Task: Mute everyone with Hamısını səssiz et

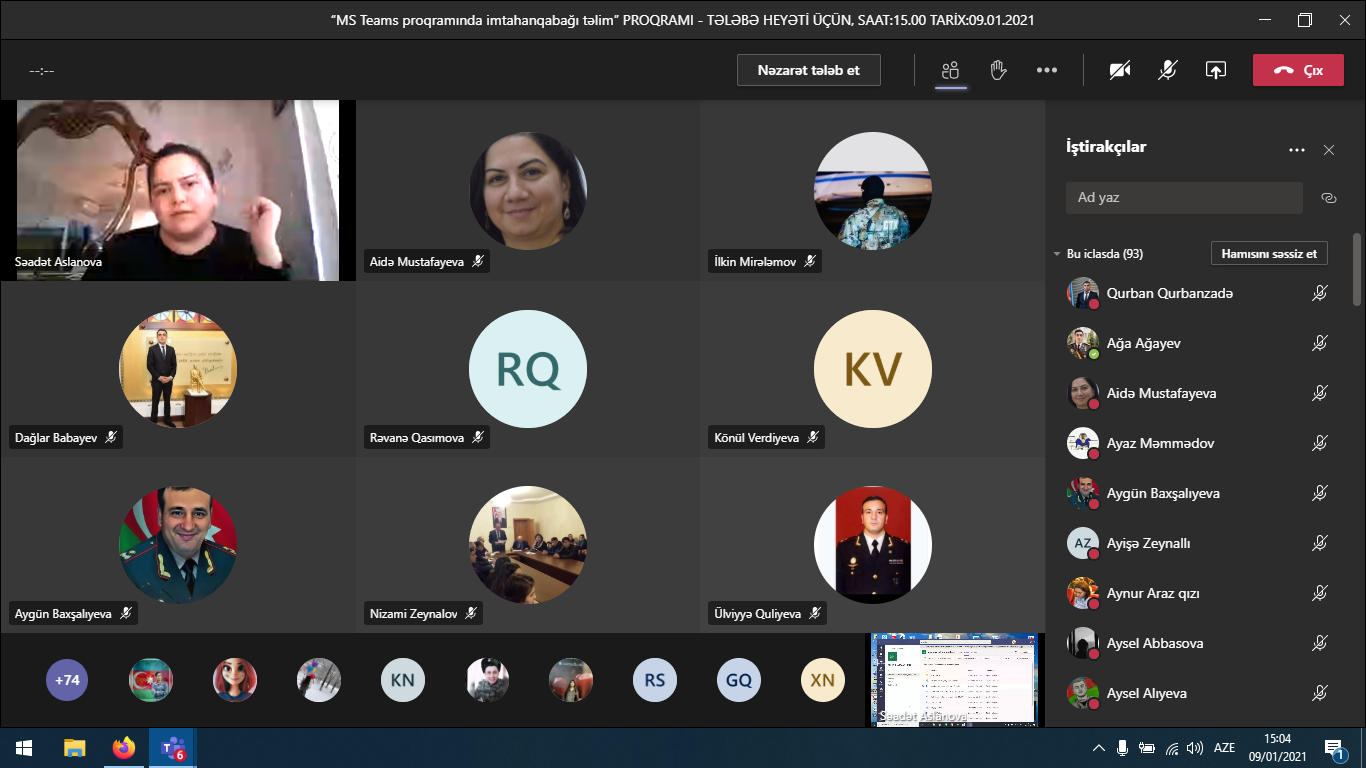Action: pyautogui.click(x=1269, y=253)
